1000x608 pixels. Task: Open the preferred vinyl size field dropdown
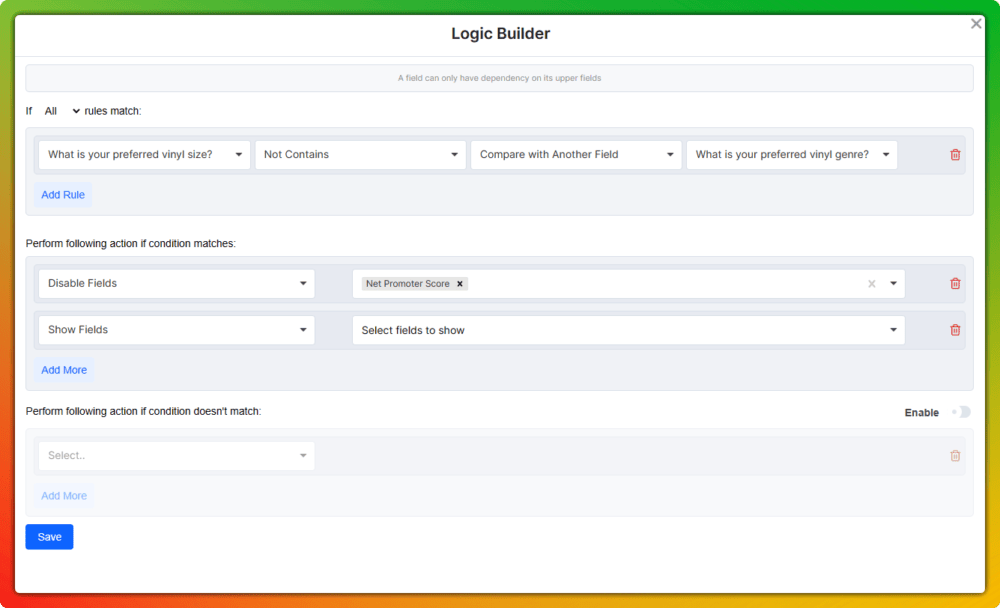click(144, 155)
